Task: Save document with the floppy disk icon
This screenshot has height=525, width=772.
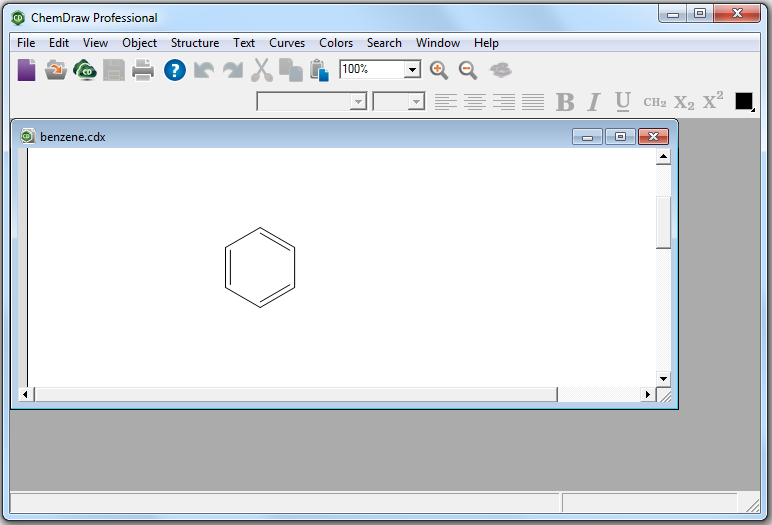Action: pos(114,70)
